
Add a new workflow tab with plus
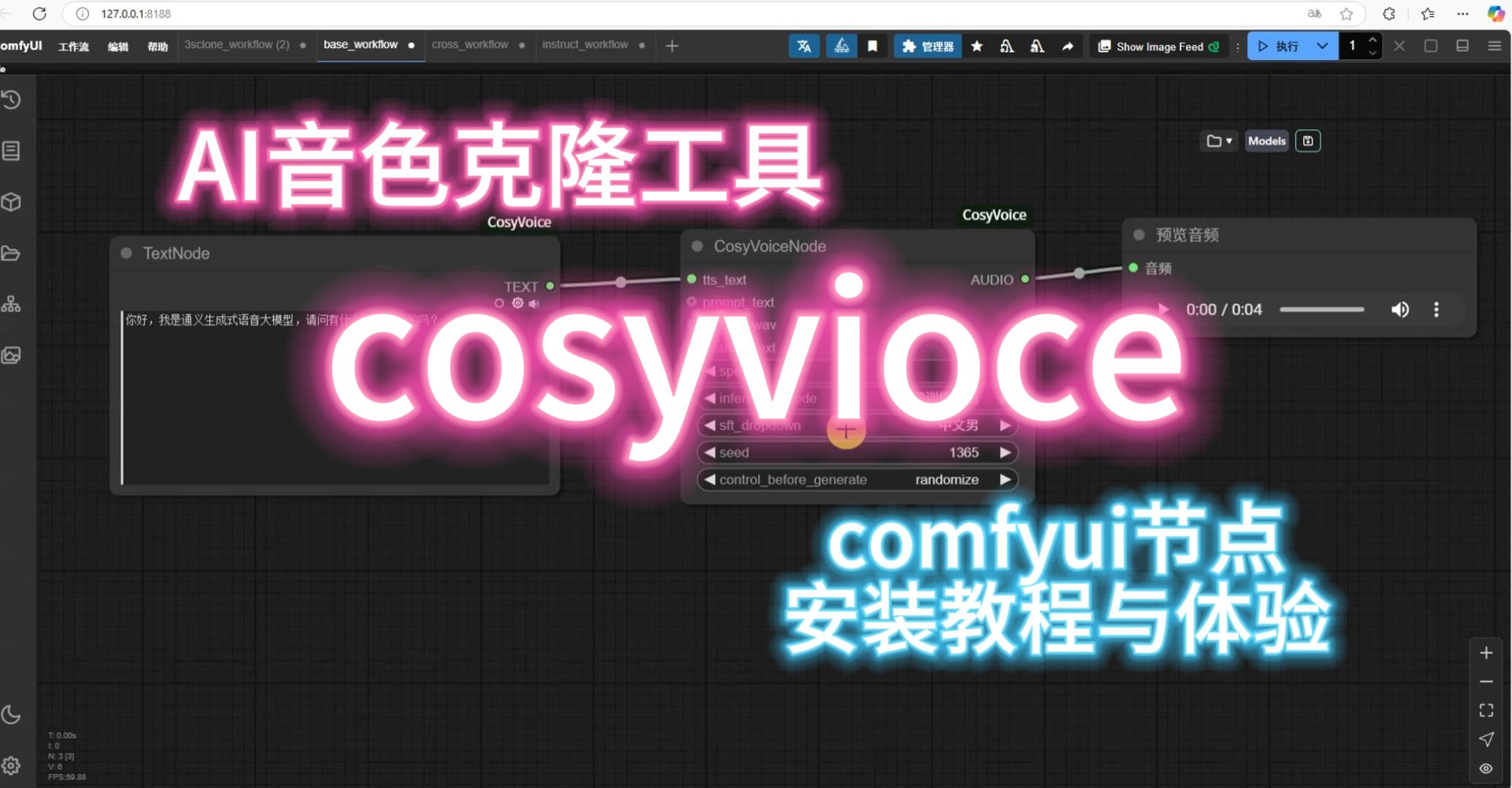point(672,46)
